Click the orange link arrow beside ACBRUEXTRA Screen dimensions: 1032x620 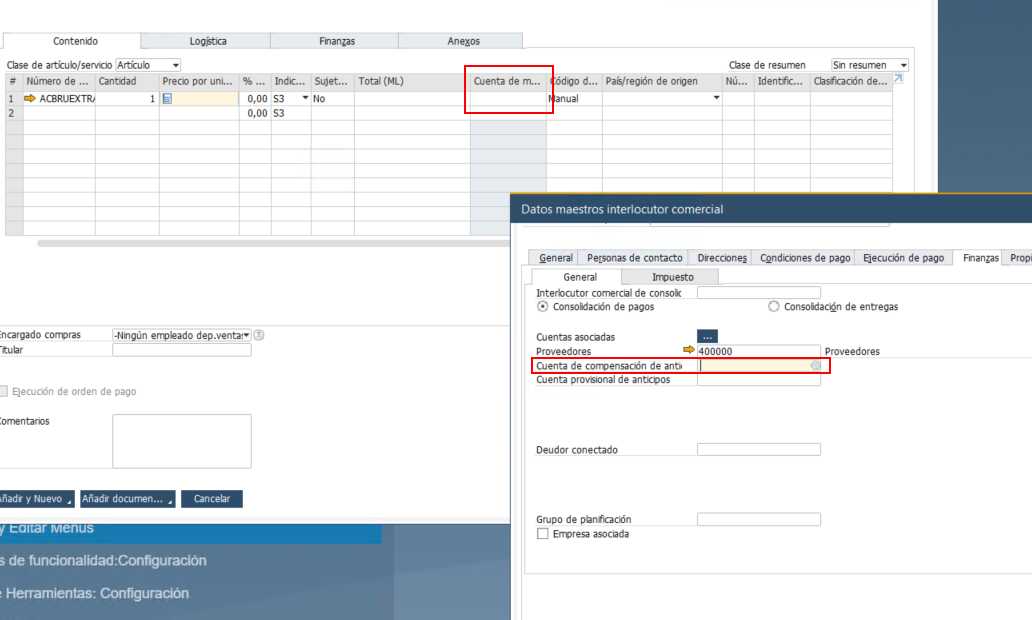pos(30,99)
